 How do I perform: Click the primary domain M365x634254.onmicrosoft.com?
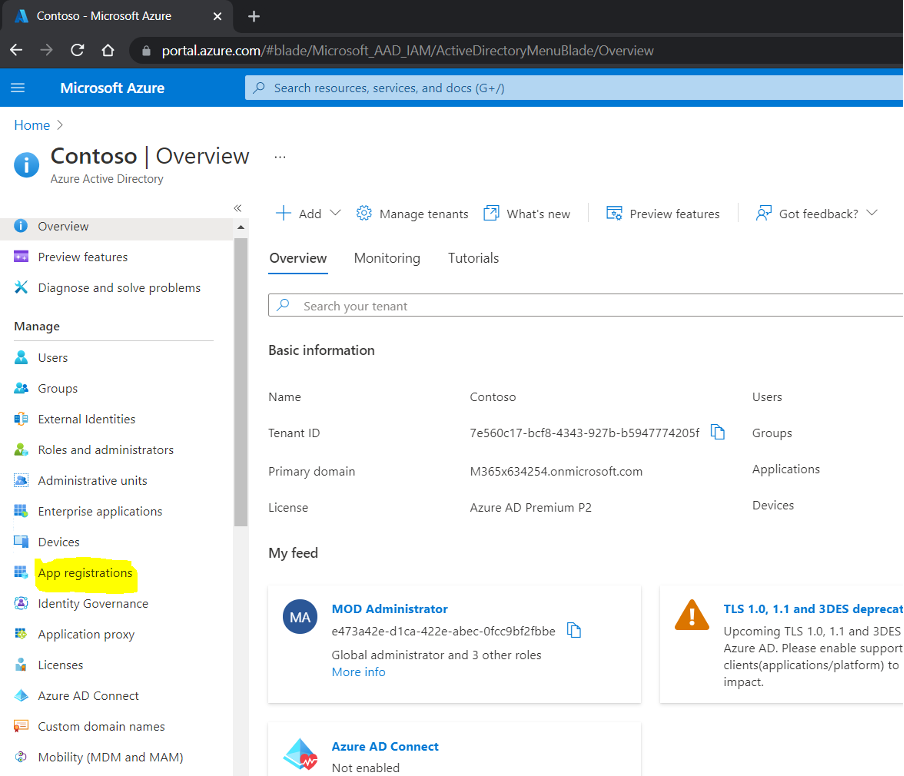(x=556, y=471)
